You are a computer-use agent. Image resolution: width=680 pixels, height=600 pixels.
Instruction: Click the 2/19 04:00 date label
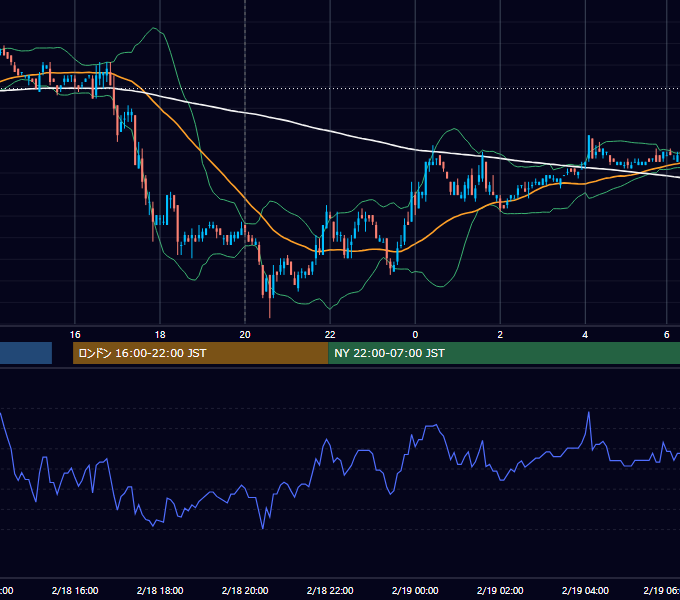(585, 590)
